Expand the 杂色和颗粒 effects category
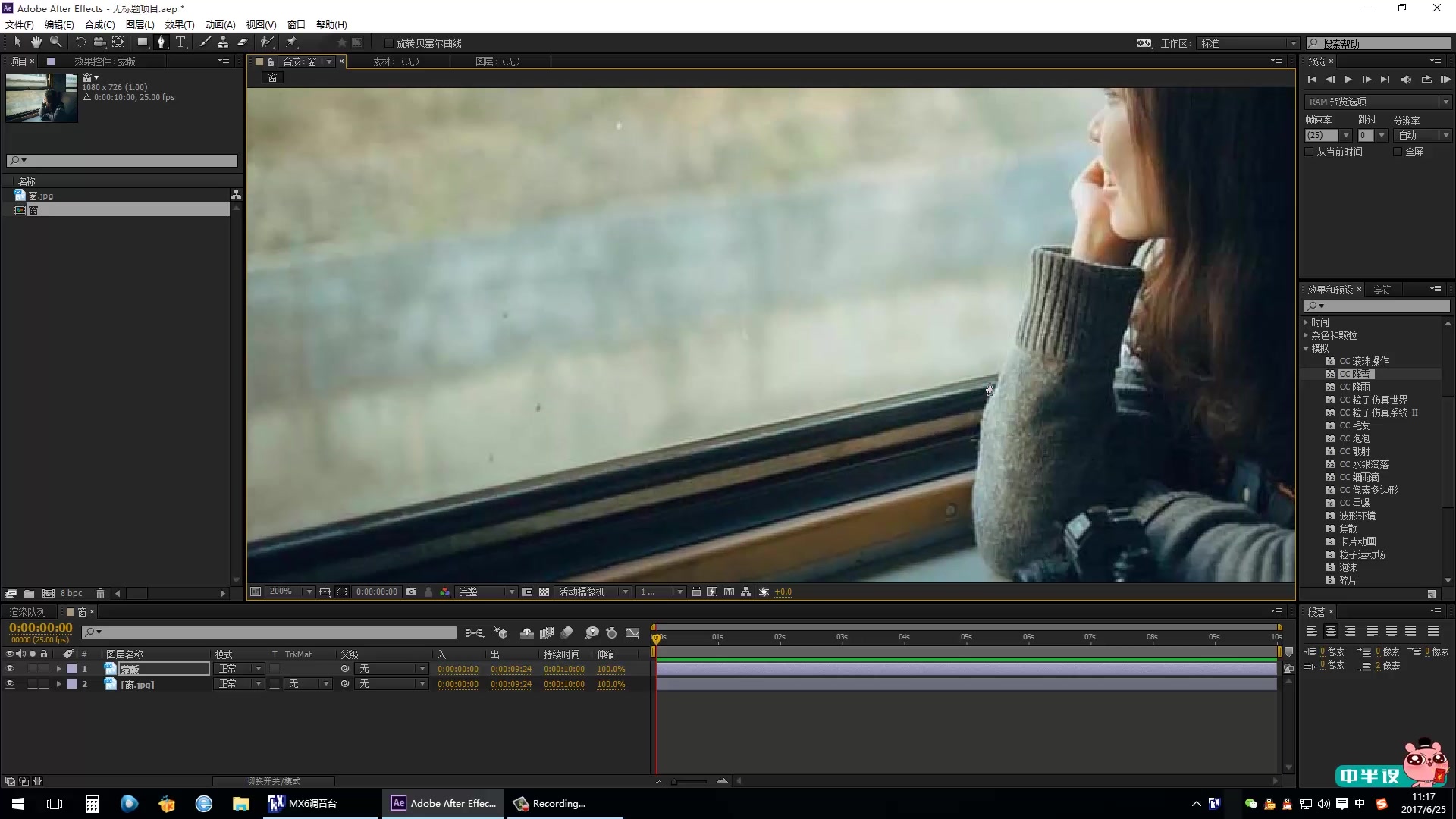Image resolution: width=1456 pixels, height=819 pixels. [1306, 335]
